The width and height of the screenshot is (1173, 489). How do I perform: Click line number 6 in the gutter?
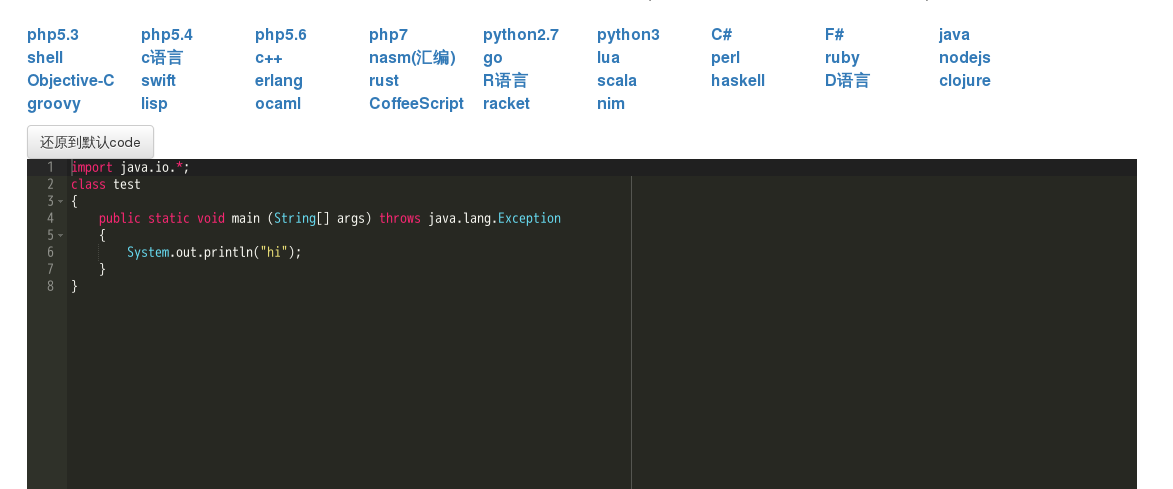50,253
